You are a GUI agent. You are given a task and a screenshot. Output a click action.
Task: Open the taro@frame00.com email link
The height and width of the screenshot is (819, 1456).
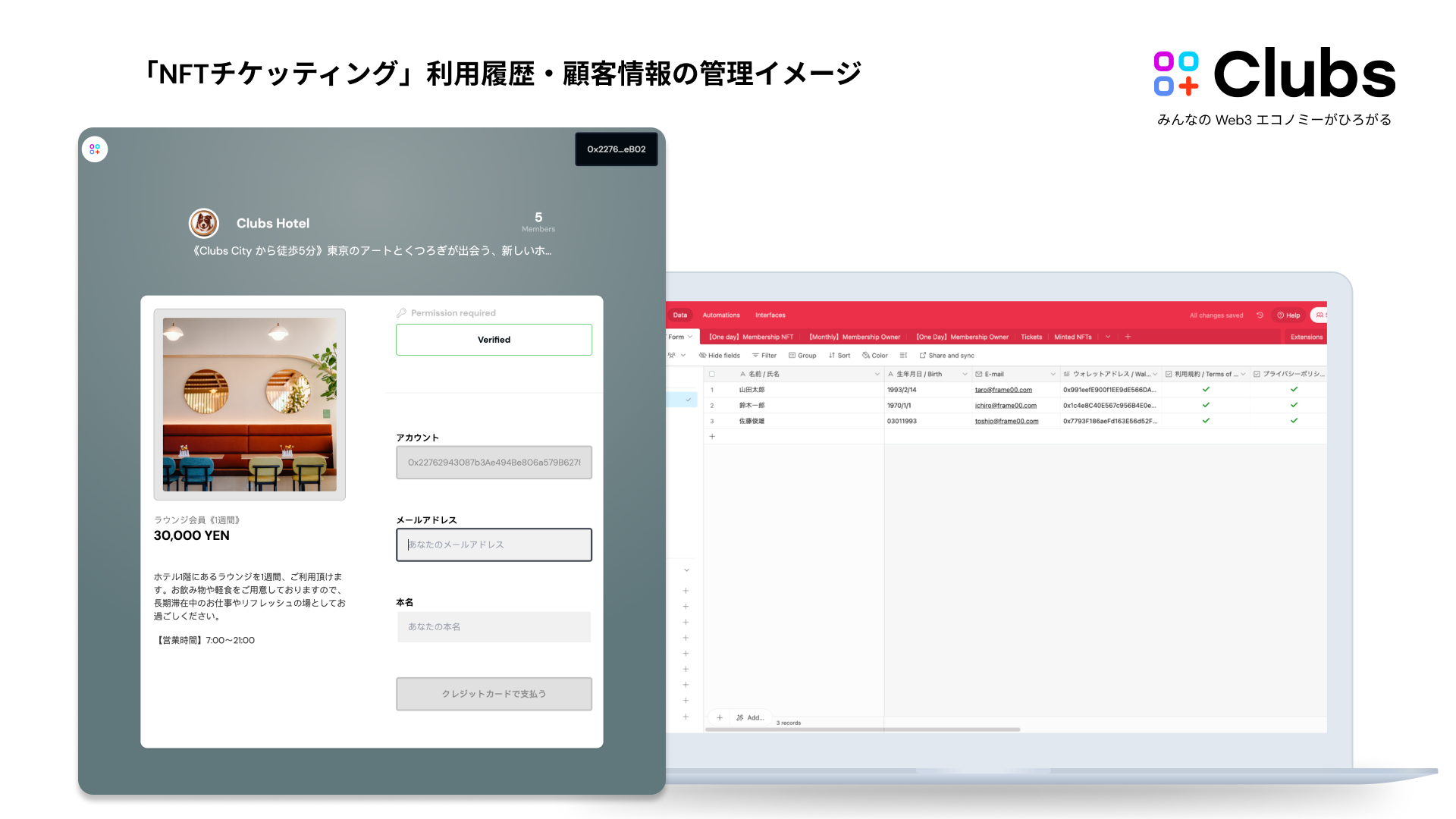pyautogui.click(x=1003, y=390)
